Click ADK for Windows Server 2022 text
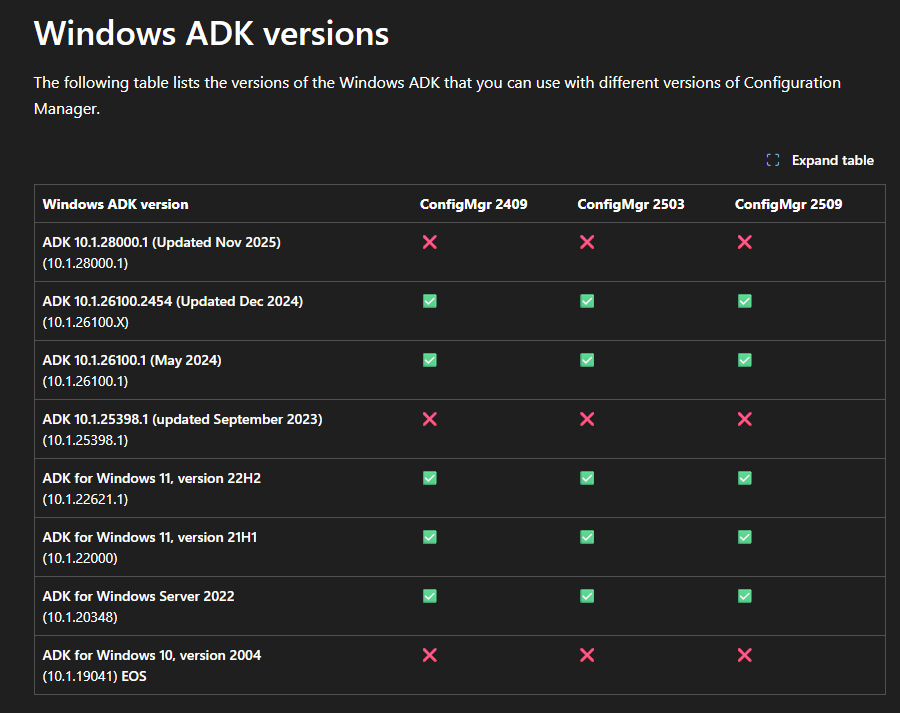 [138, 596]
